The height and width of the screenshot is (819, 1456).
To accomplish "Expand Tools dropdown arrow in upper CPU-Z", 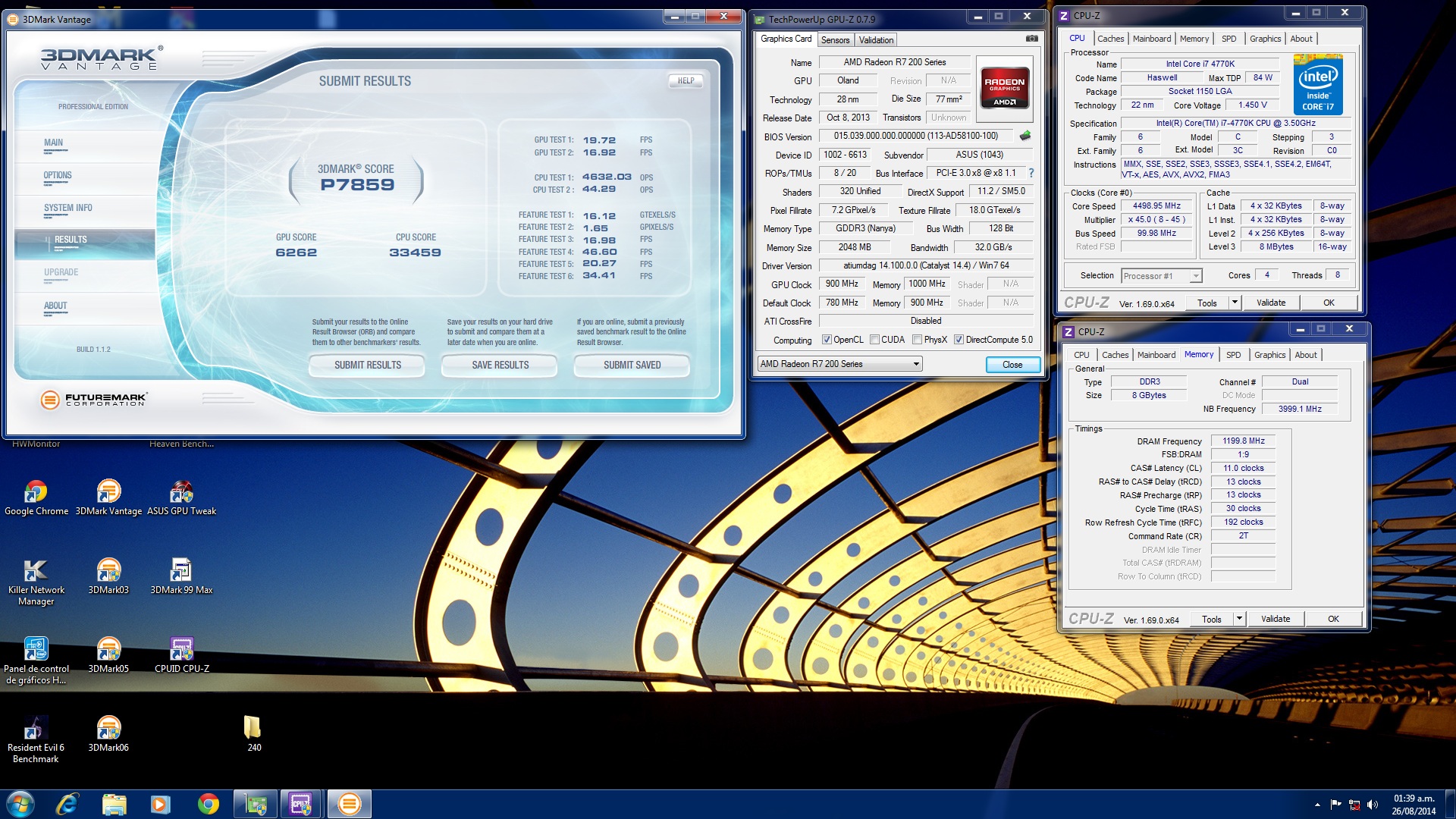I will click(1235, 303).
